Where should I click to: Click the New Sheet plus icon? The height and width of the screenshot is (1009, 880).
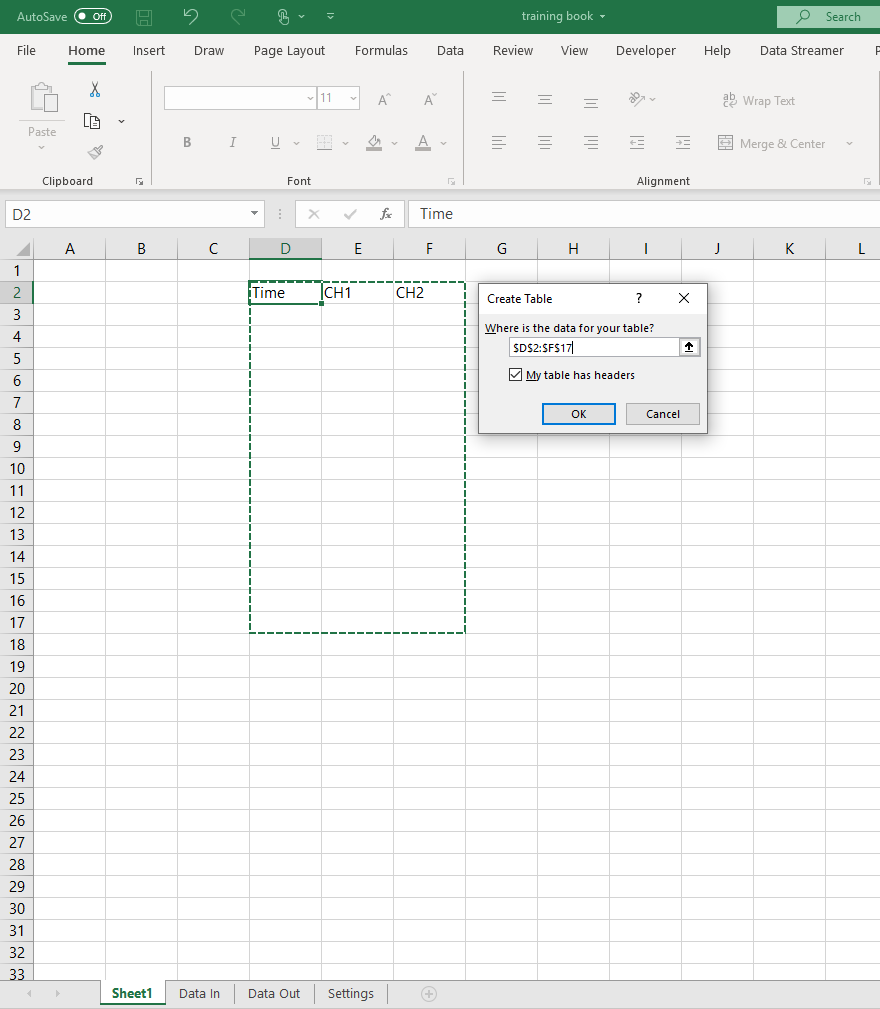429,994
